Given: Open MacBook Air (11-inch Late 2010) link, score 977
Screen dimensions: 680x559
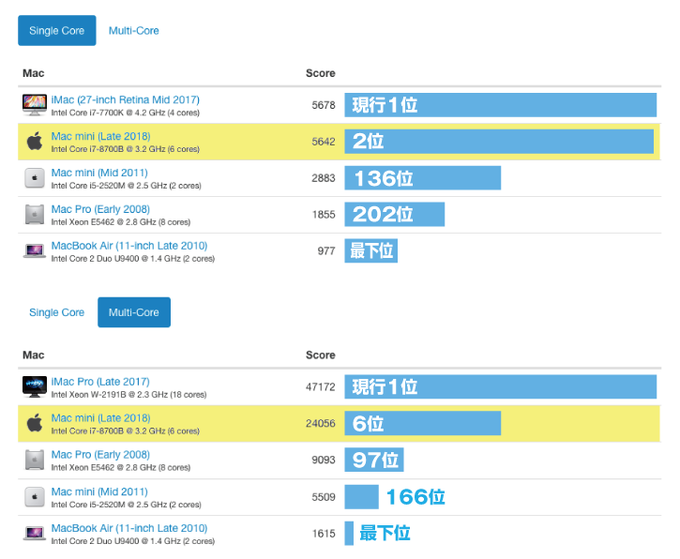Looking at the screenshot, I should point(129,245).
